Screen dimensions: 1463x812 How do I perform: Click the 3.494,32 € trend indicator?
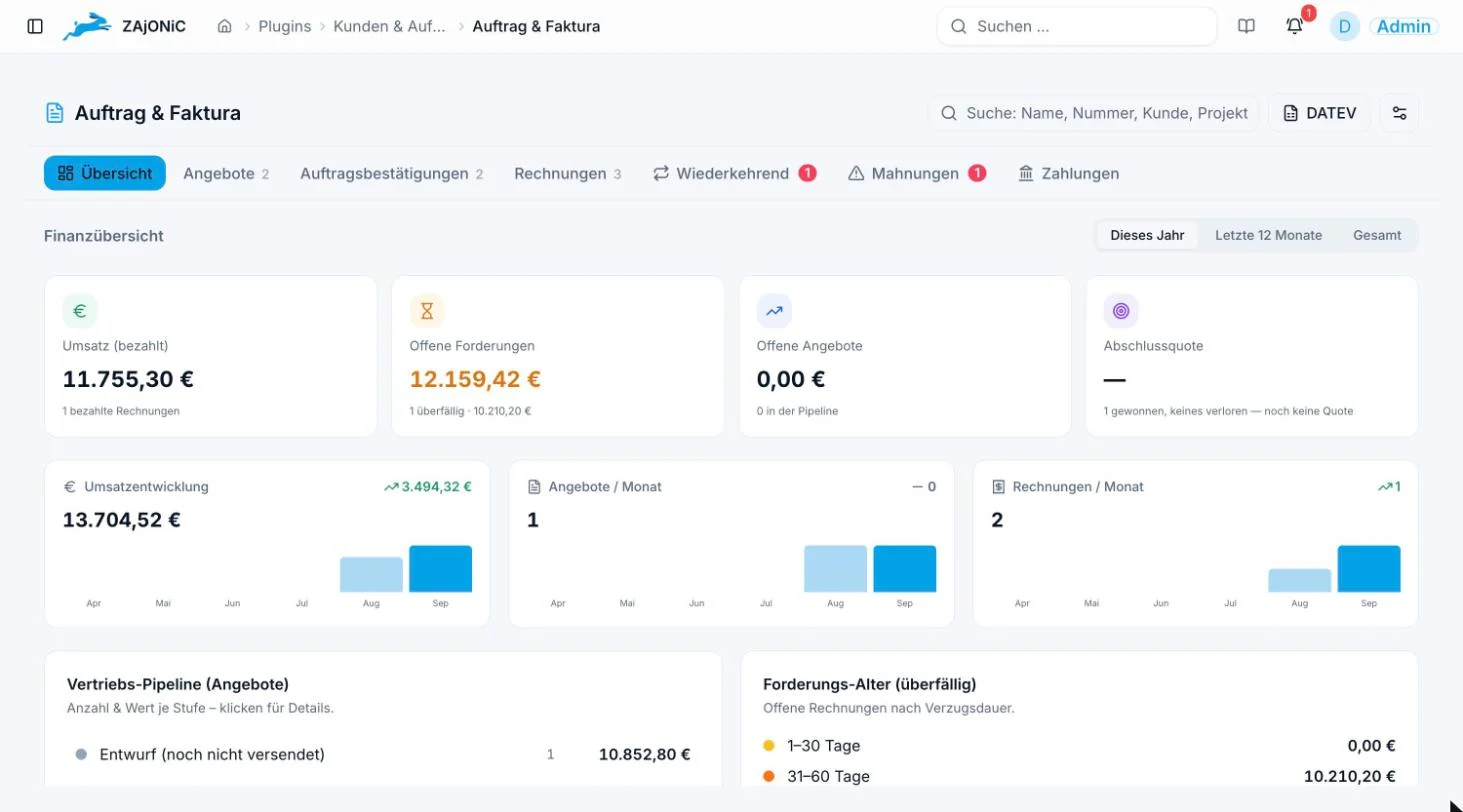pyautogui.click(x=428, y=487)
